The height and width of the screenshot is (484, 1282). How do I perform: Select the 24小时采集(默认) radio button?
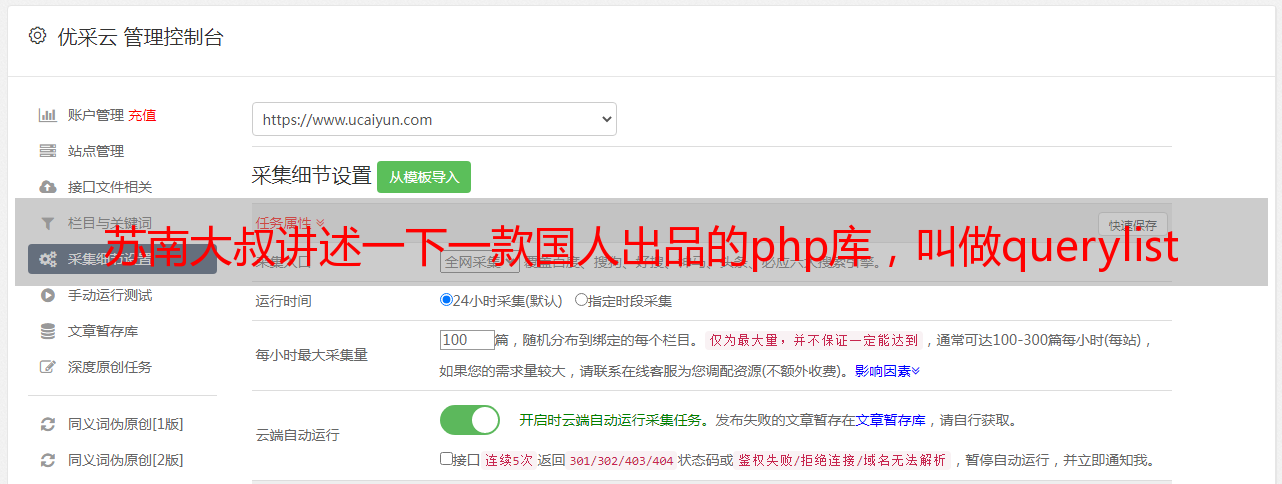[446, 299]
